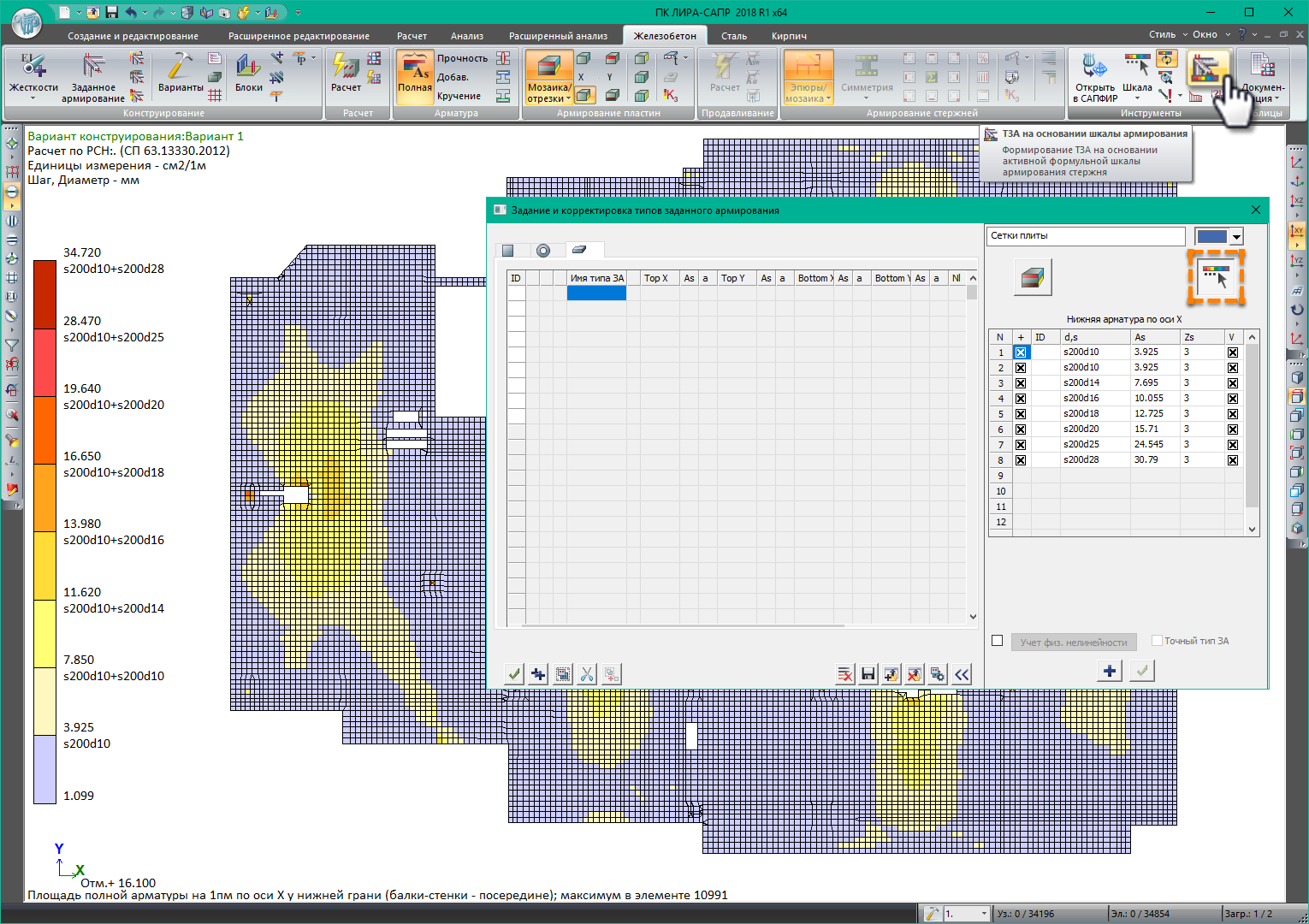
Task: Open the Расширенный анализ tab
Action: 558,36
